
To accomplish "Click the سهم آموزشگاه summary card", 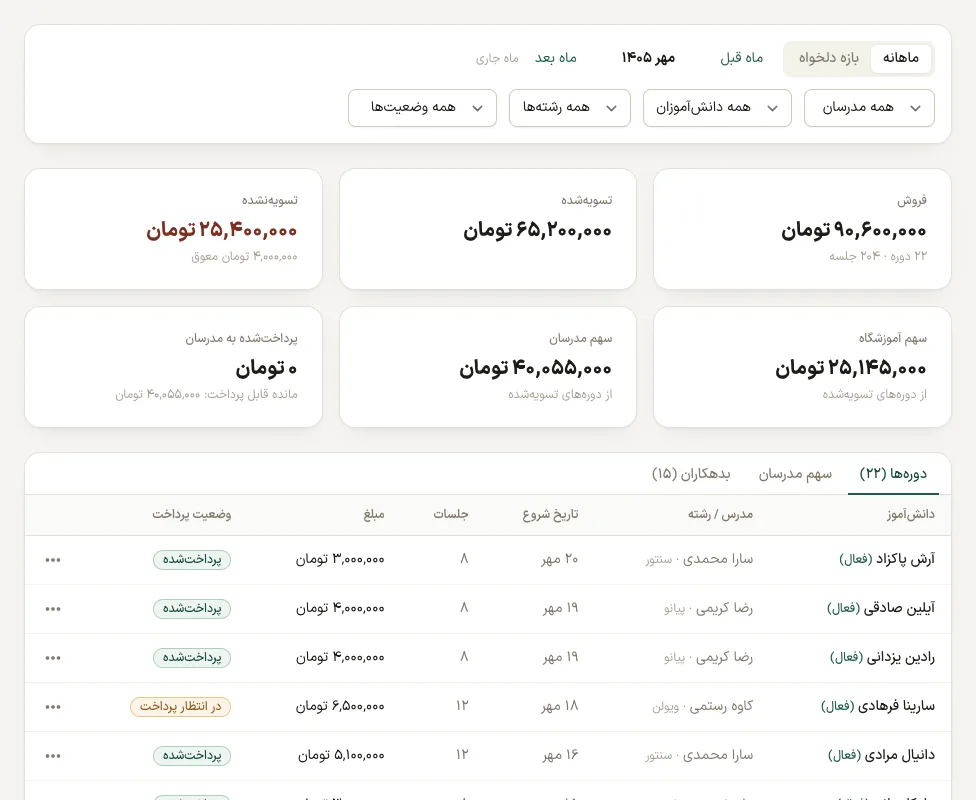I will point(802,367).
